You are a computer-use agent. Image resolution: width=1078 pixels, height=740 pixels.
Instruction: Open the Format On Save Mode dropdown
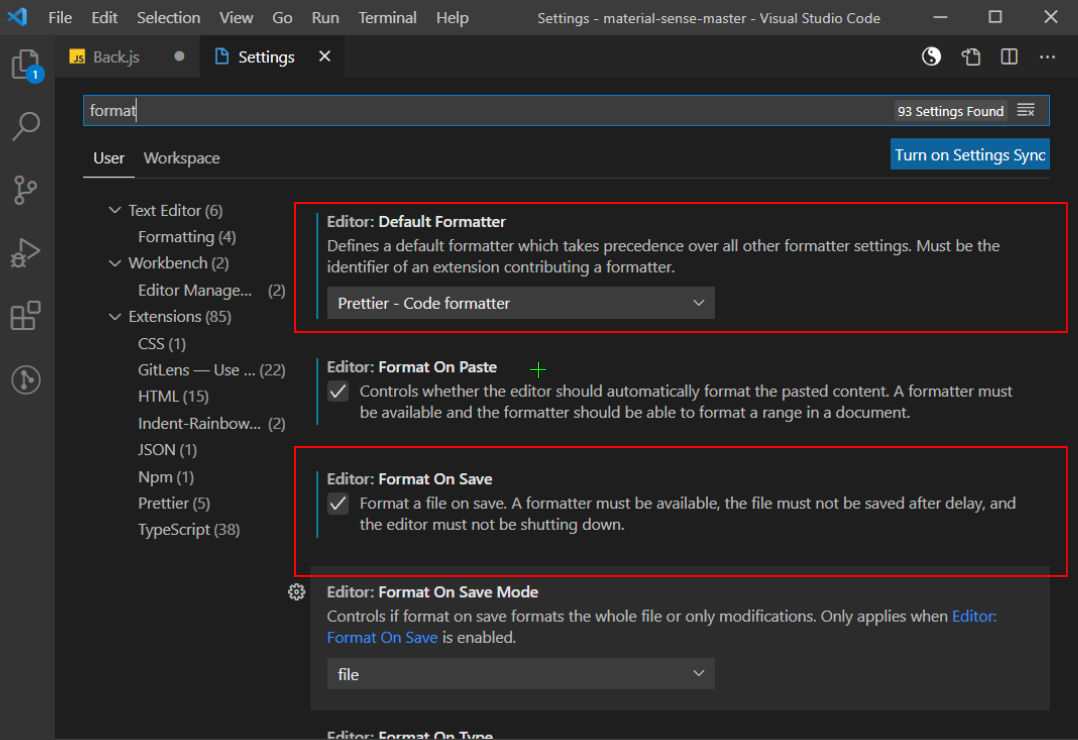click(520, 674)
